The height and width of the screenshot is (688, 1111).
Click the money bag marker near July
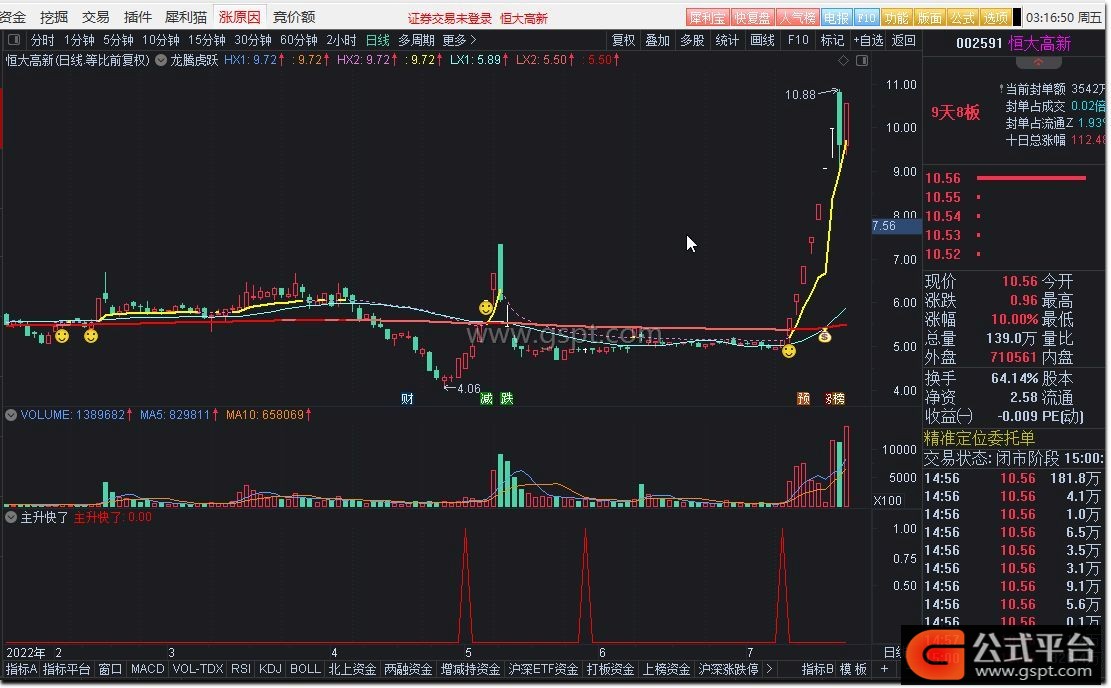(825, 336)
